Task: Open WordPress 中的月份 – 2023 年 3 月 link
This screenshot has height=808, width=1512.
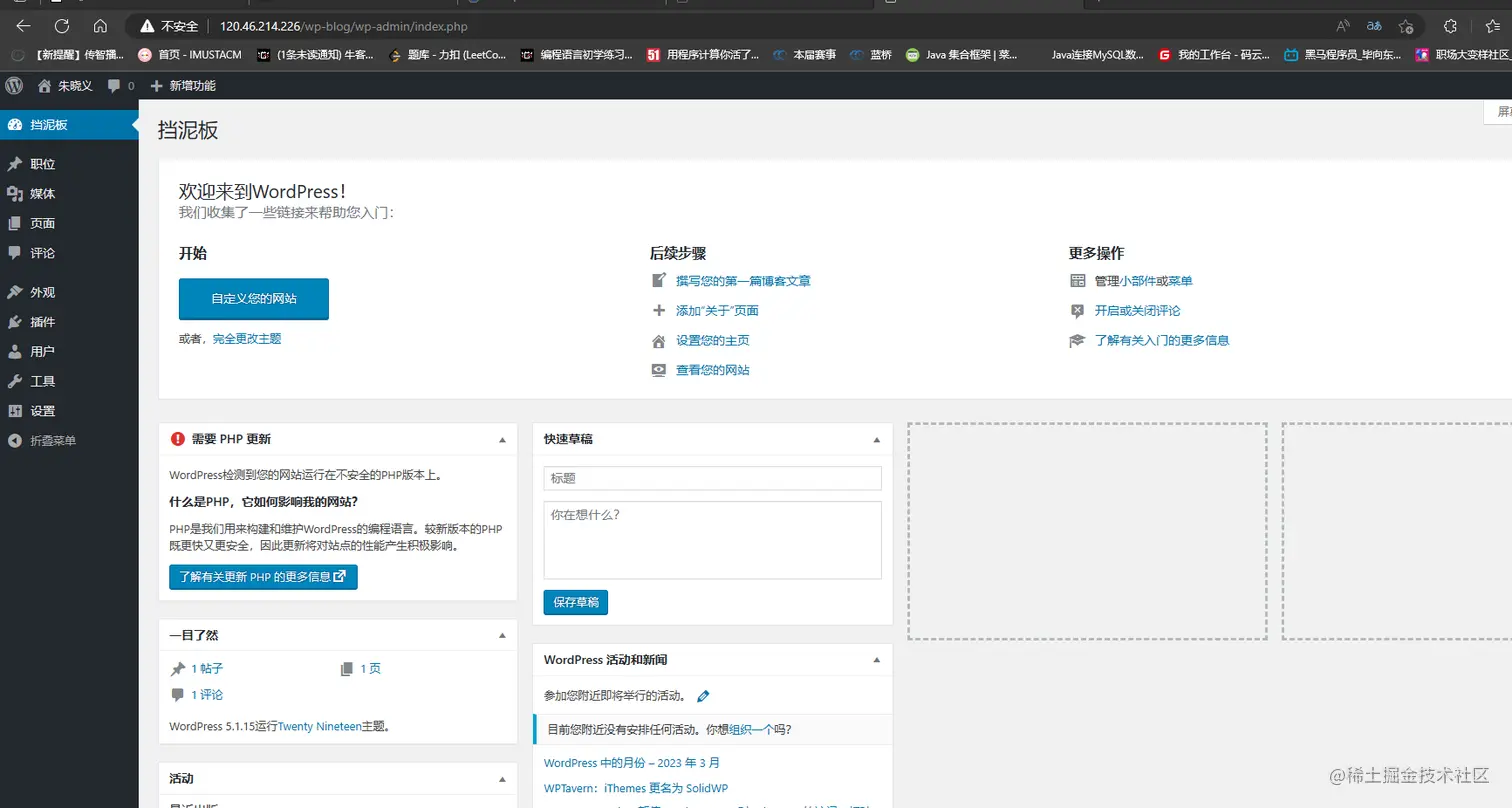Action: 632,763
